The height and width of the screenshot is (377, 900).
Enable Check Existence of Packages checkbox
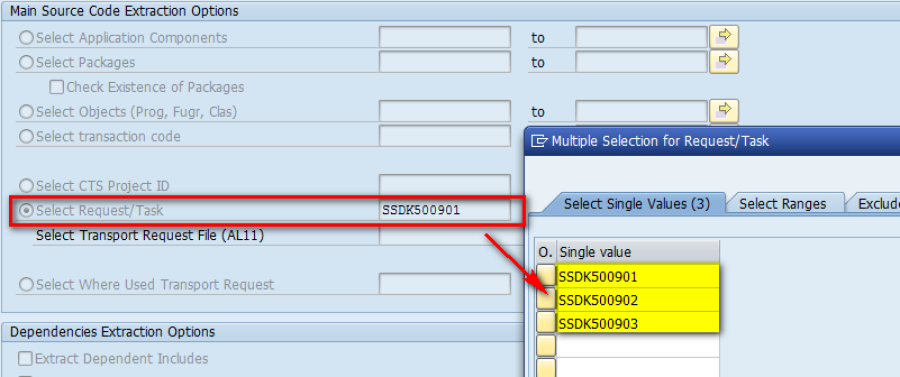click(56, 87)
